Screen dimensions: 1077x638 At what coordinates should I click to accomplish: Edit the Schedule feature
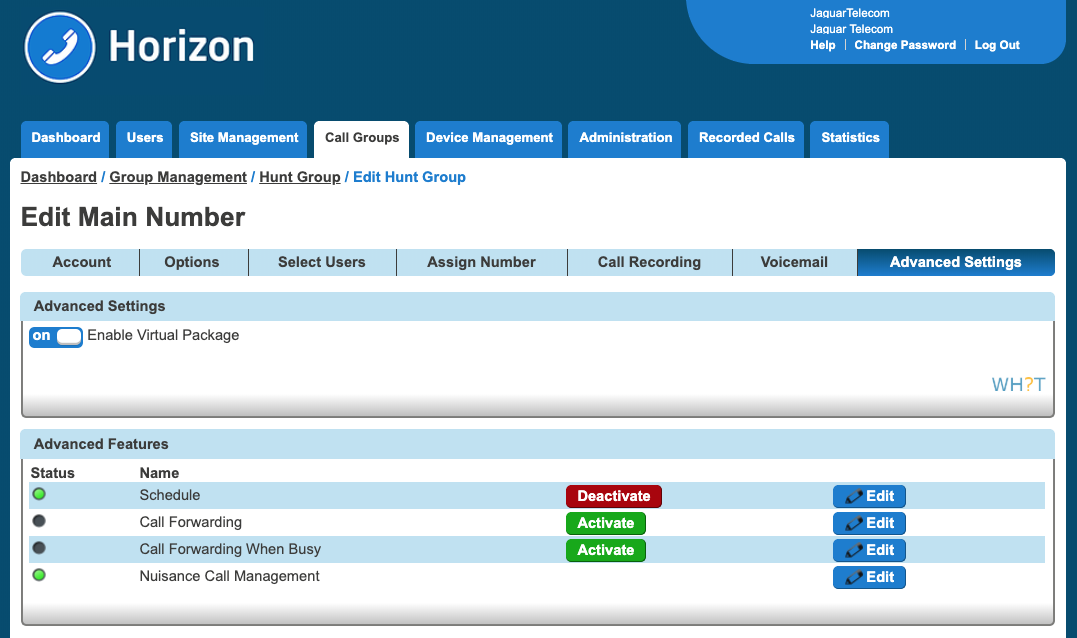click(x=869, y=496)
